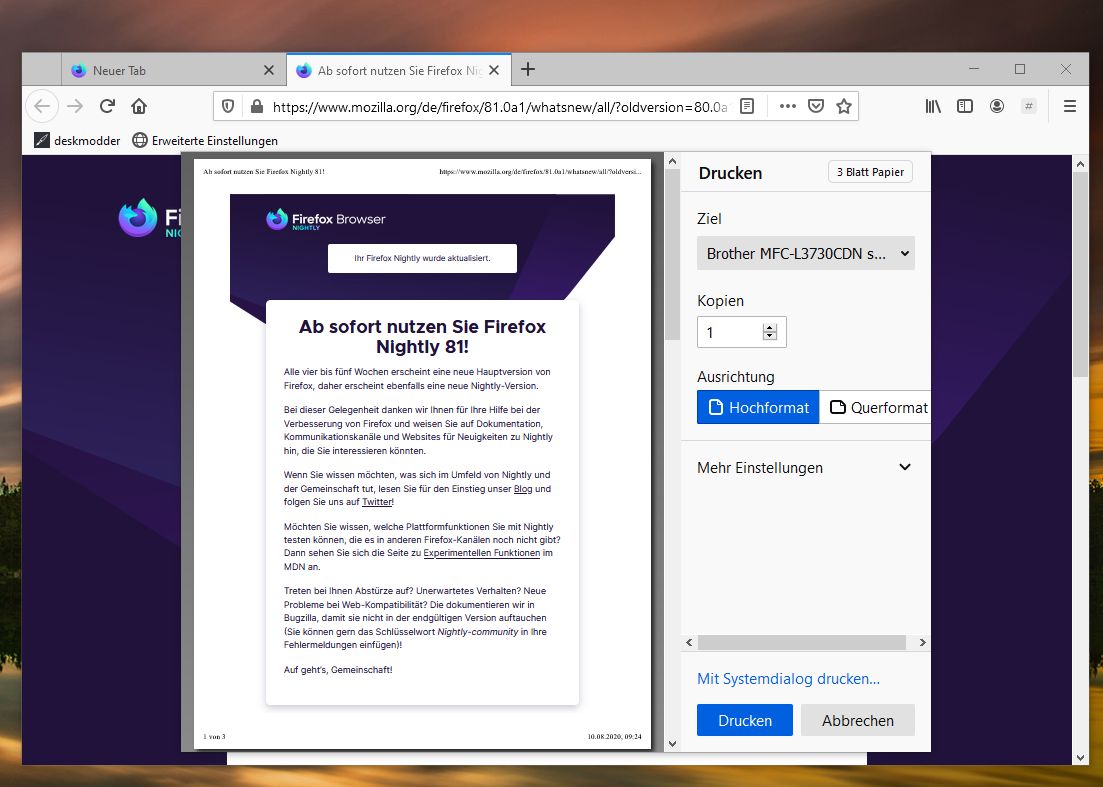Click the hash extension toolbar icon

pos(1029,106)
